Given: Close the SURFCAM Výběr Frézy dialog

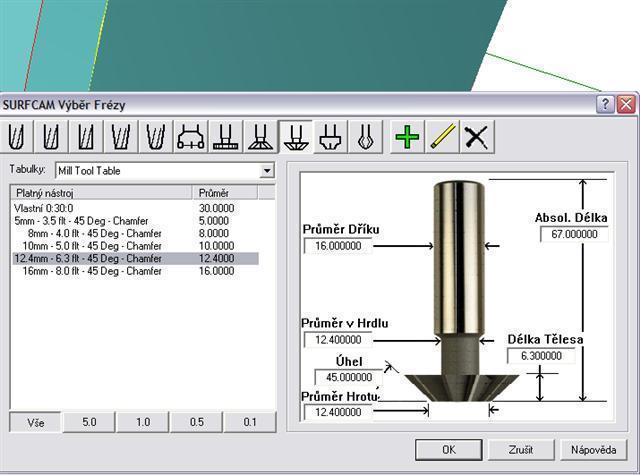Looking at the screenshot, I should [626, 104].
